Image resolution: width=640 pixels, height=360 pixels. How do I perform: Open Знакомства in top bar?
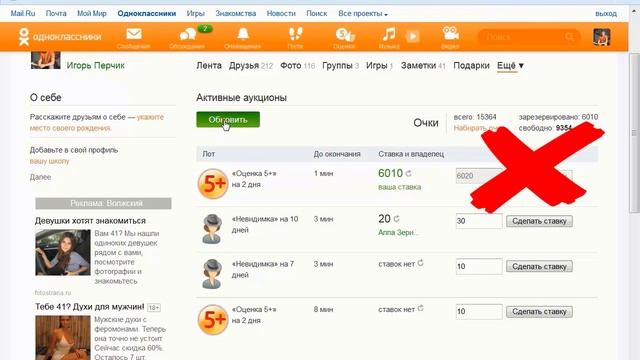click(x=236, y=13)
